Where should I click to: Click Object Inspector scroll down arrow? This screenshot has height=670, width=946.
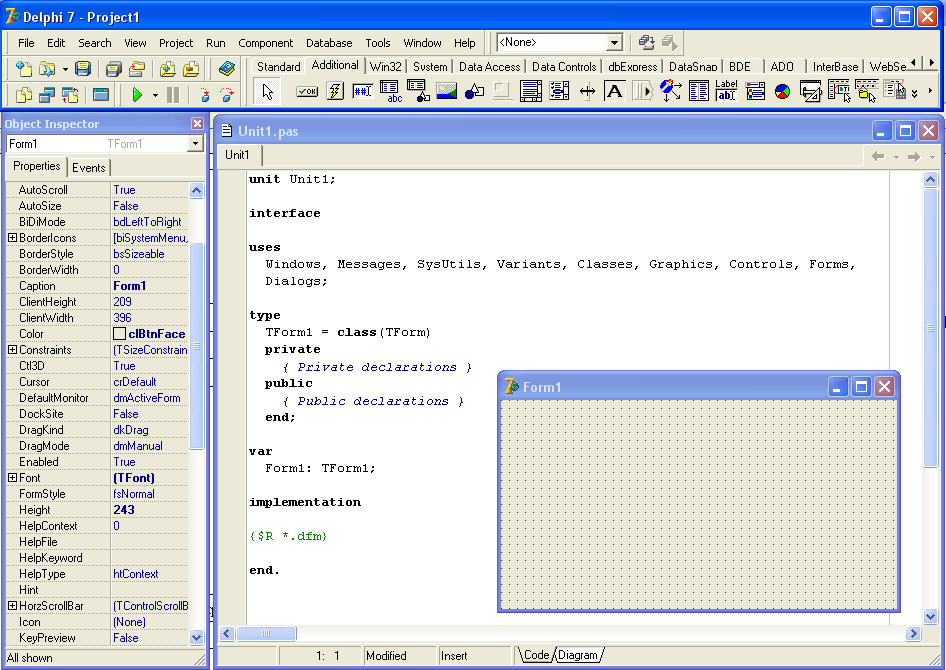[x=197, y=637]
